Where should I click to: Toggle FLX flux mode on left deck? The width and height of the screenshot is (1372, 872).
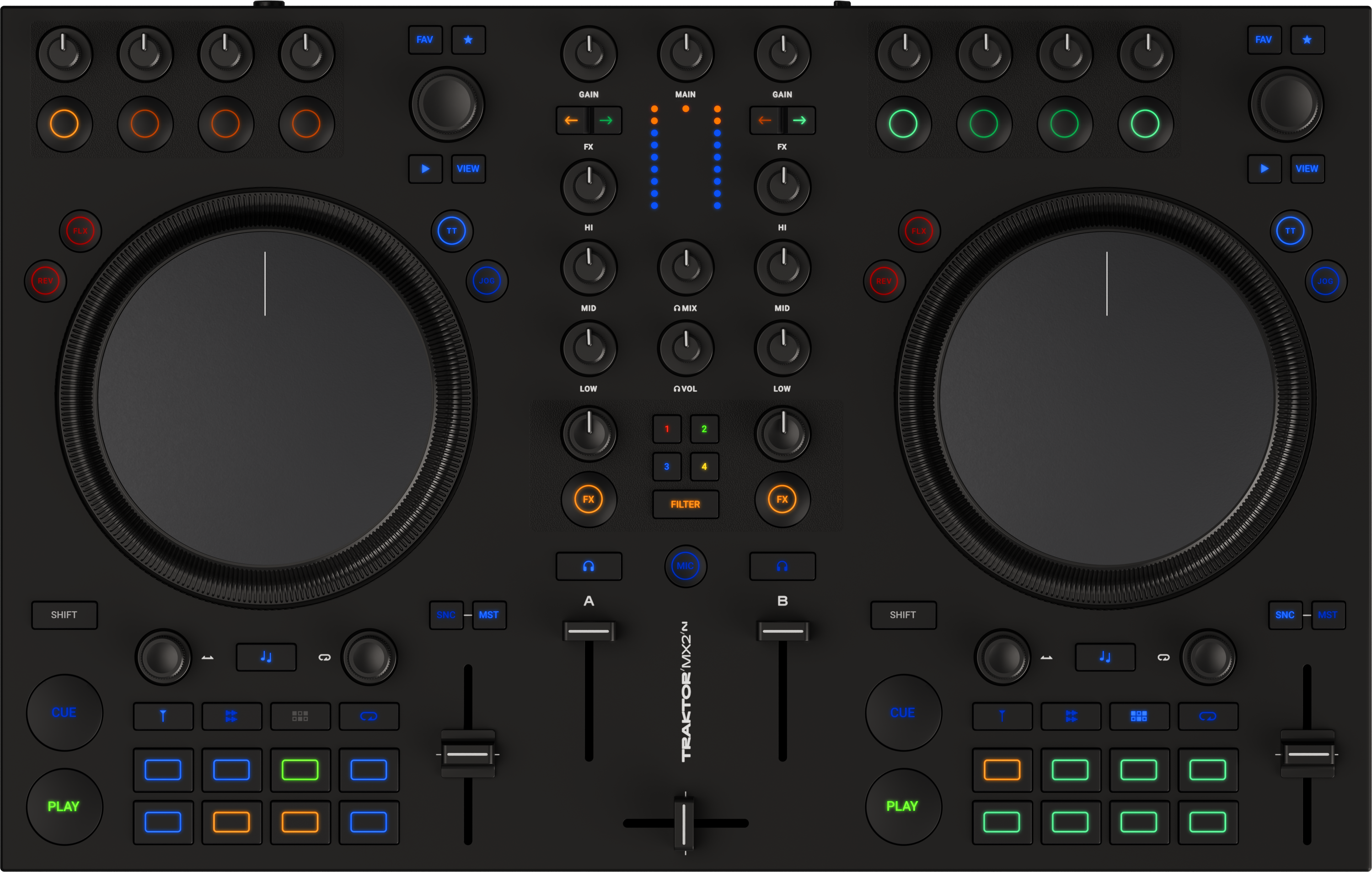pyautogui.click(x=80, y=230)
